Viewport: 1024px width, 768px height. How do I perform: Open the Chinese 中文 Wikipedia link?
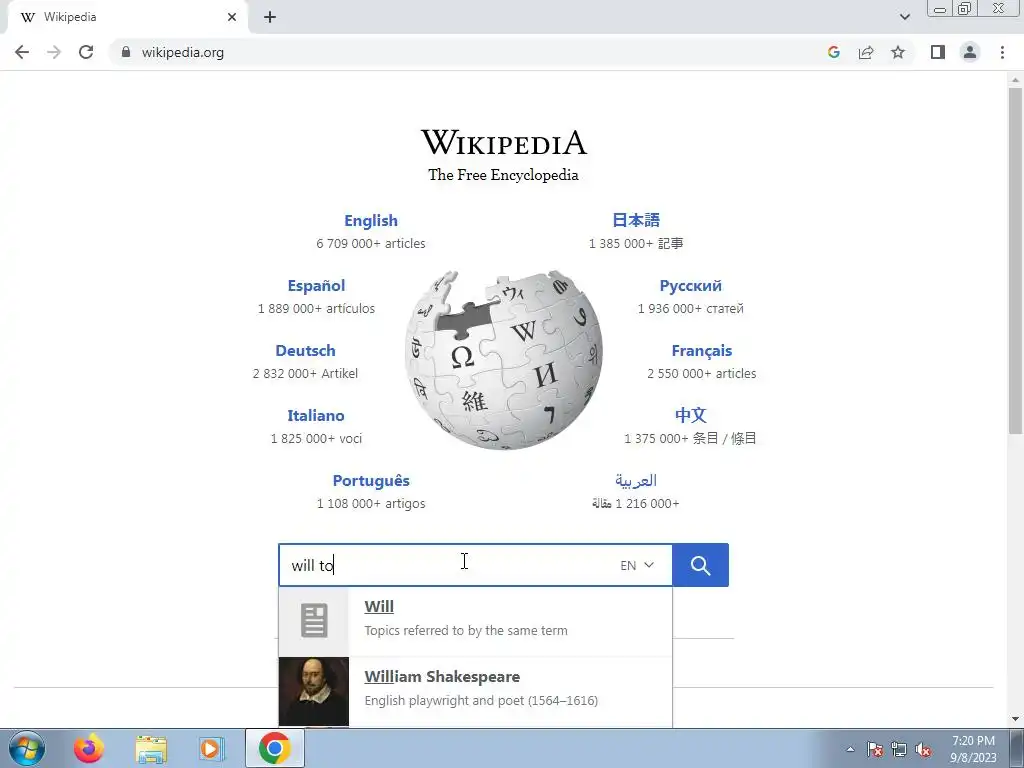point(690,415)
